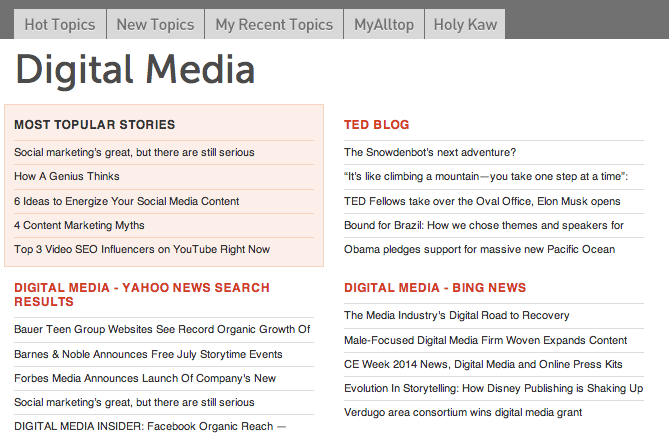Read '4 Content Marketing Myths' story
The image size is (669, 446).
click(x=79, y=225)
